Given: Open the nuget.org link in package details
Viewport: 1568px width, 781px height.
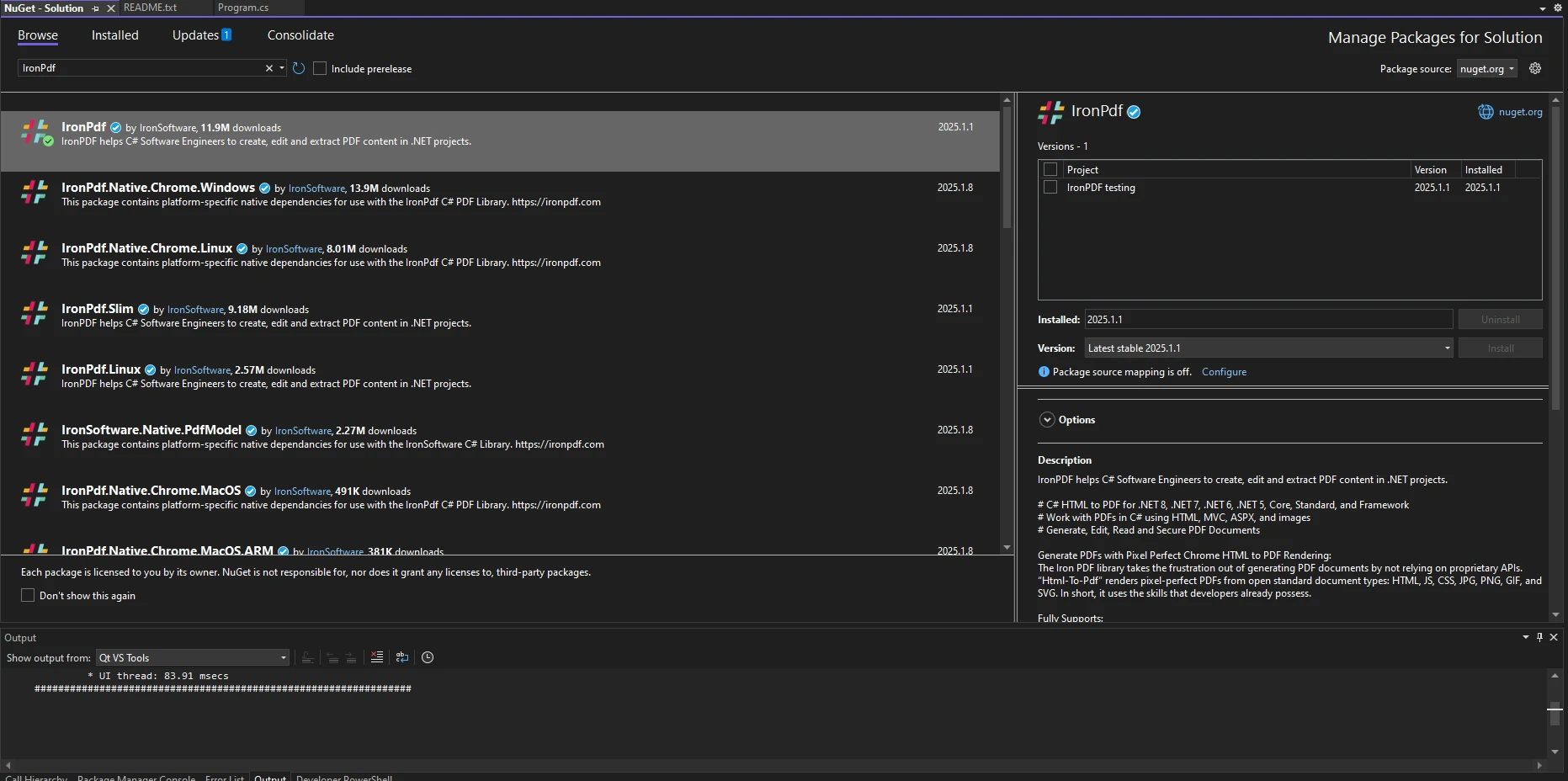Looking at the screenshot, I should tap(1520, 112).
